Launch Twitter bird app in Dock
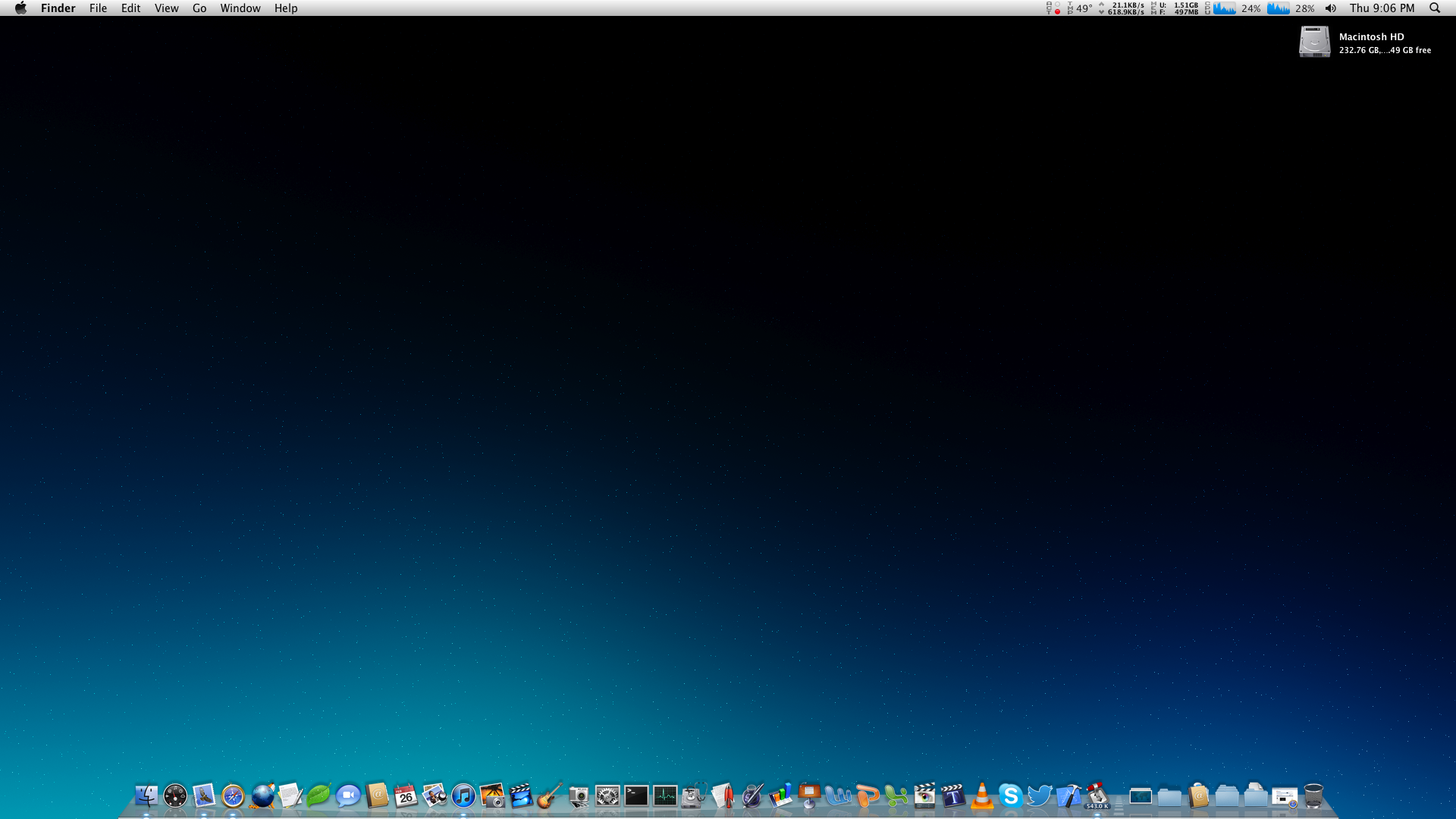Image resolution: width=1456 pixels, height=819 pixels. click(1039, 795)
